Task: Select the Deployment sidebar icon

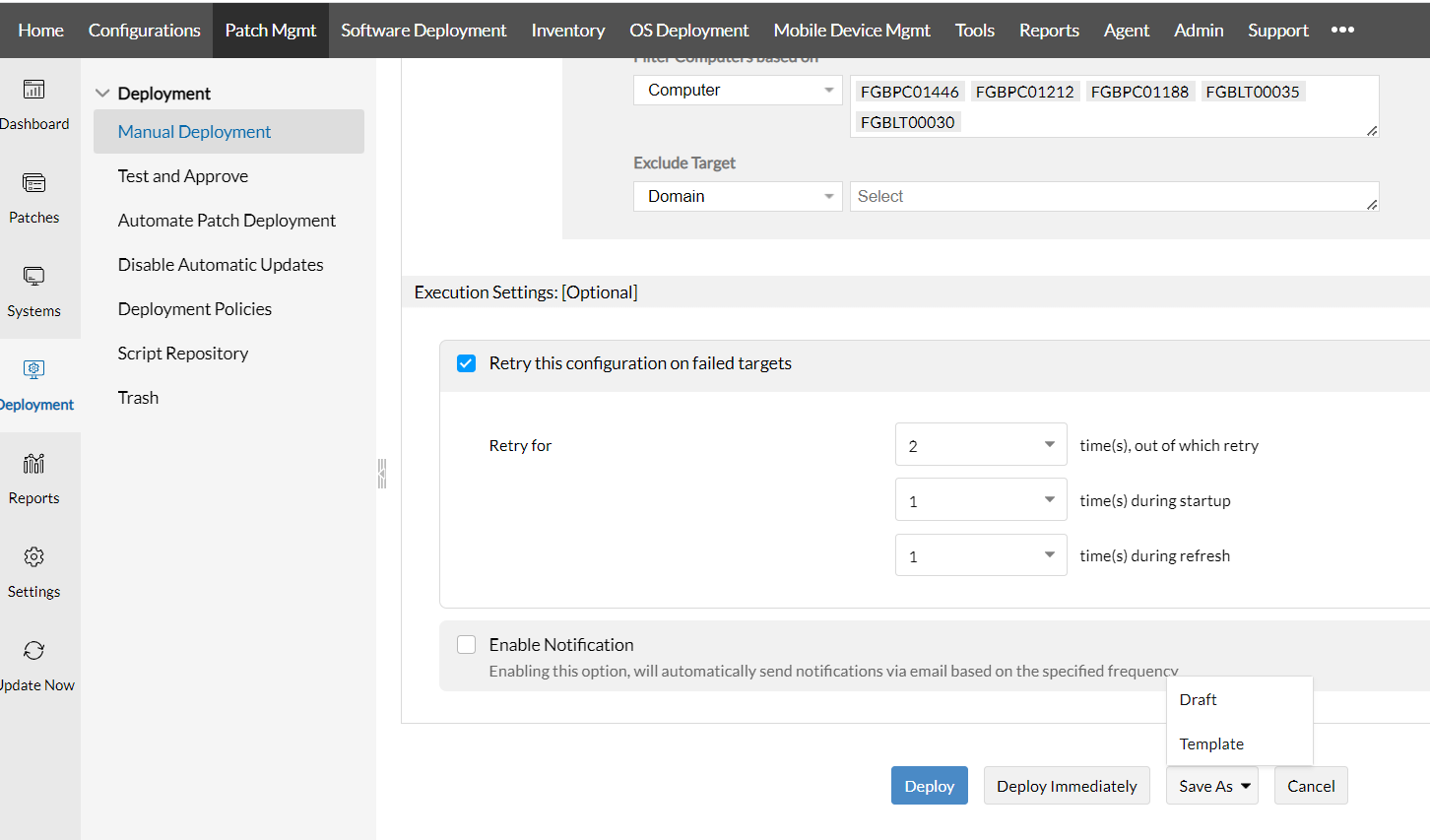Action: coord(33,370)
